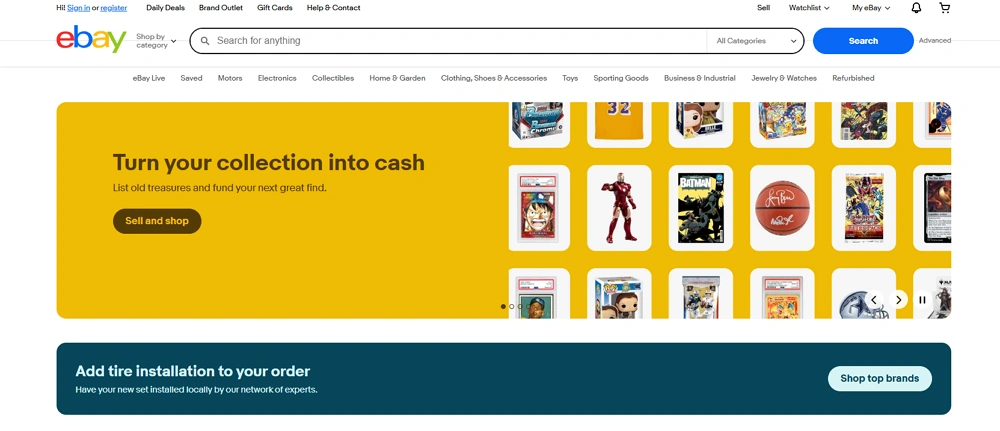Image resolution: width=1000 pixels, height=431 pixels.
Task: Open Motors category
Action: (x=230, y=78)
